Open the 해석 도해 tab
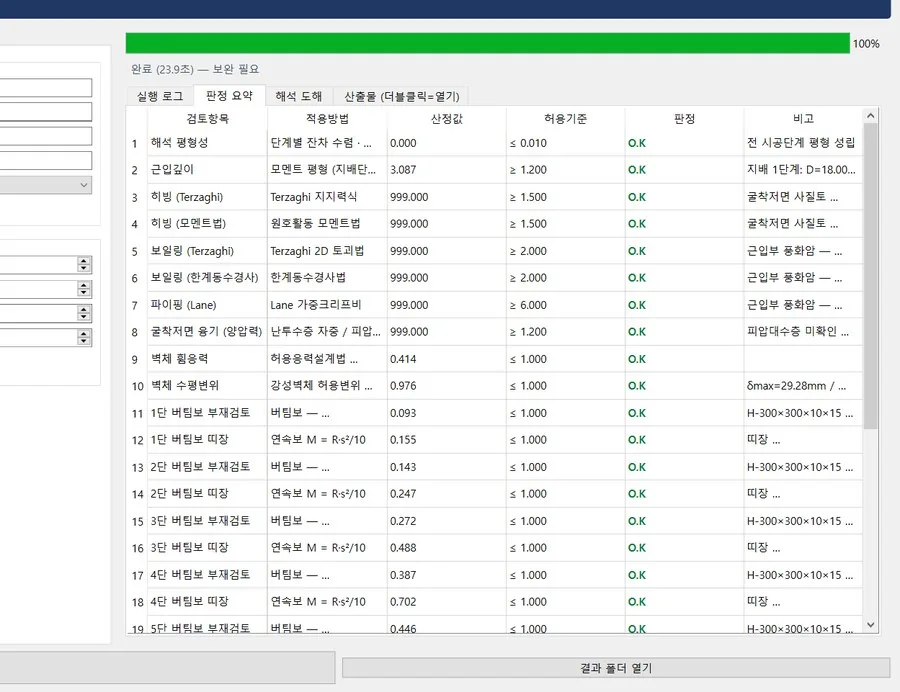 click(298, 96)
